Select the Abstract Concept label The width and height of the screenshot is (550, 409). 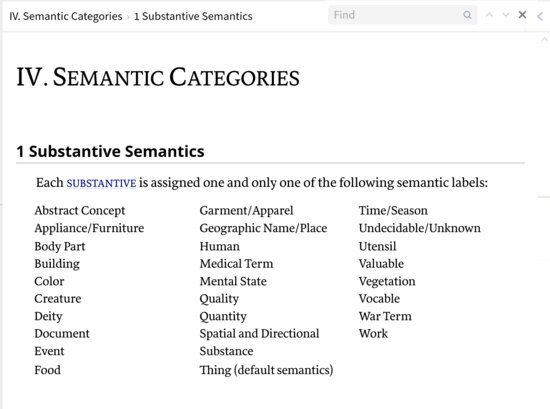click(x=80, y=210)
